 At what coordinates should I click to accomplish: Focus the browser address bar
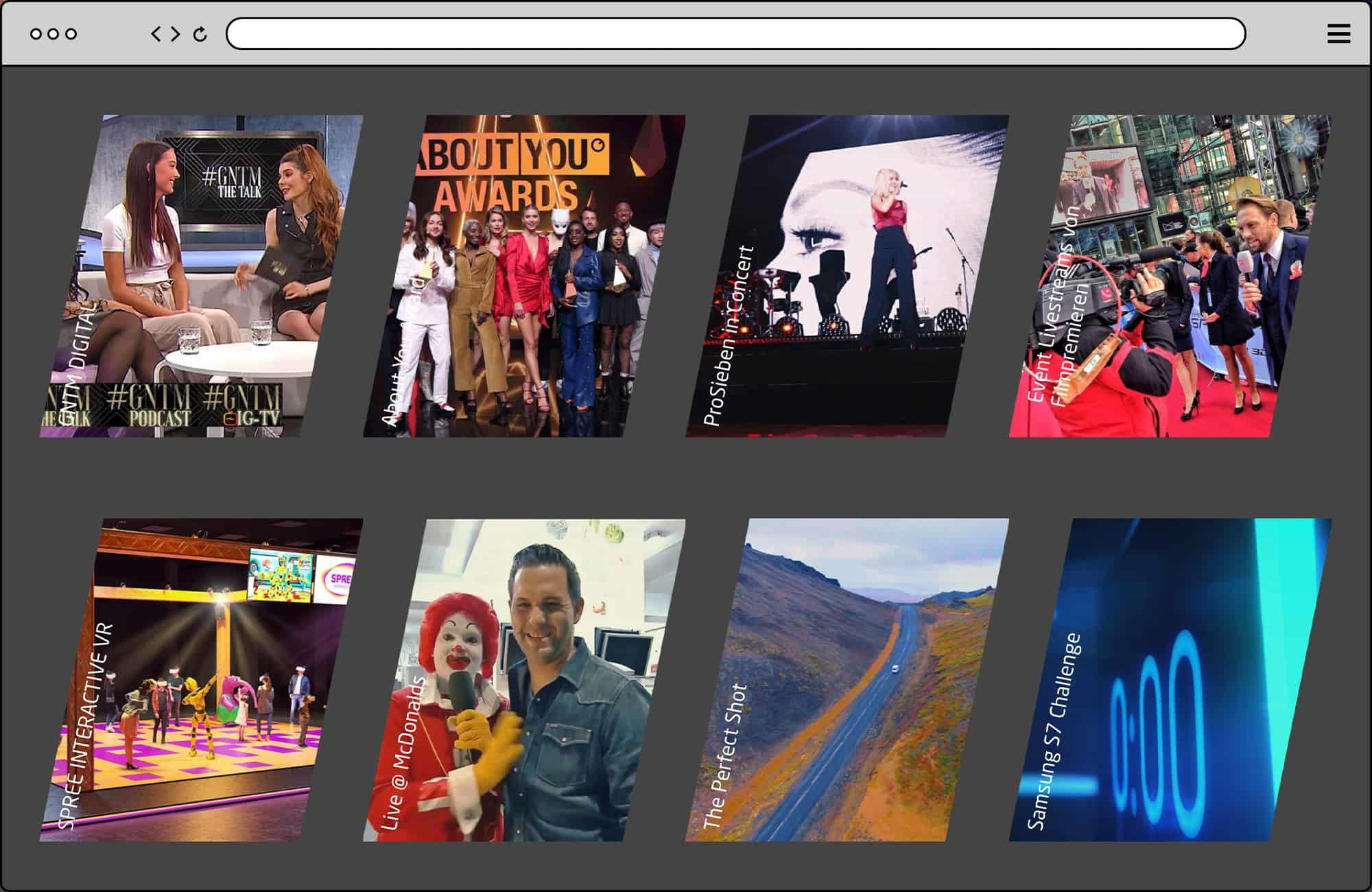[735, 34]
